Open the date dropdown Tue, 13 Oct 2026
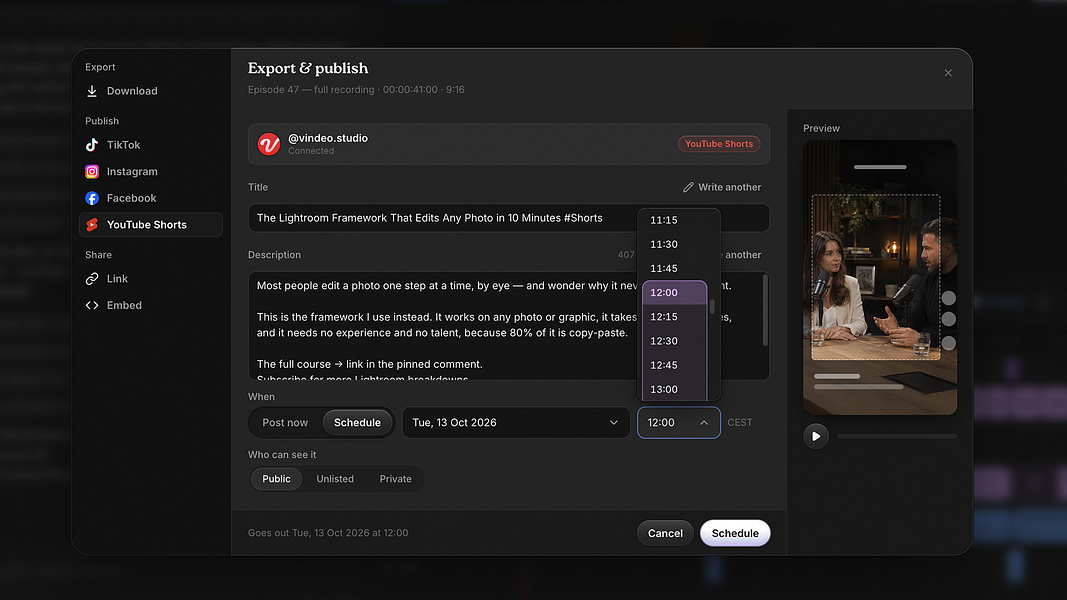 (516, 422)
